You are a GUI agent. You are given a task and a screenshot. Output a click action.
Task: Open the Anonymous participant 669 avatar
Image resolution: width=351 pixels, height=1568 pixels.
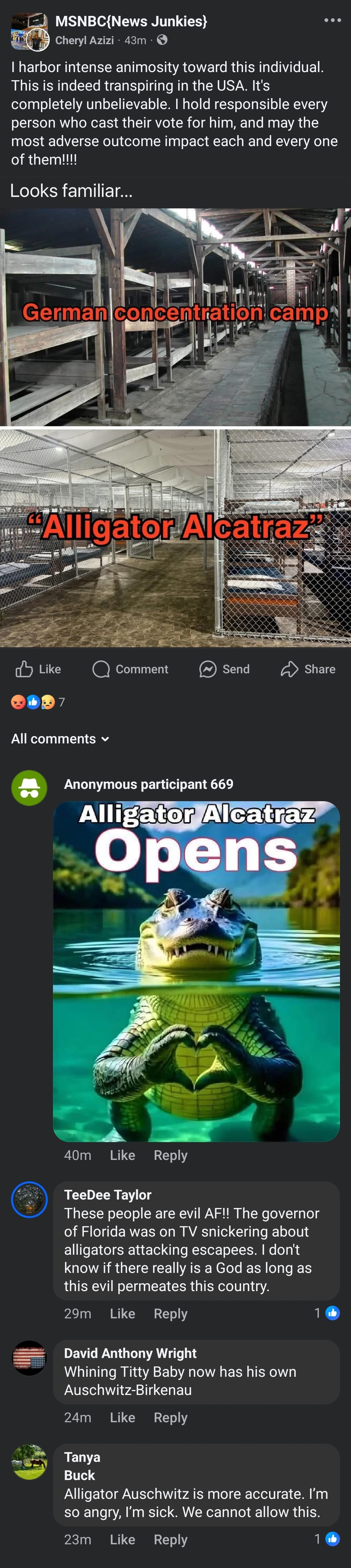[29, 788]
